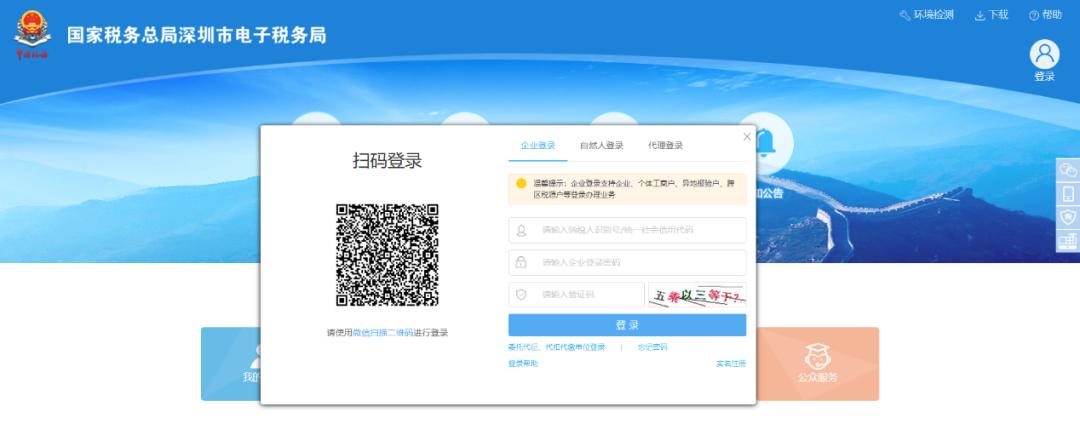
Task: Switch to 自然人登录 tab
Action: click(x=601, y=146)
